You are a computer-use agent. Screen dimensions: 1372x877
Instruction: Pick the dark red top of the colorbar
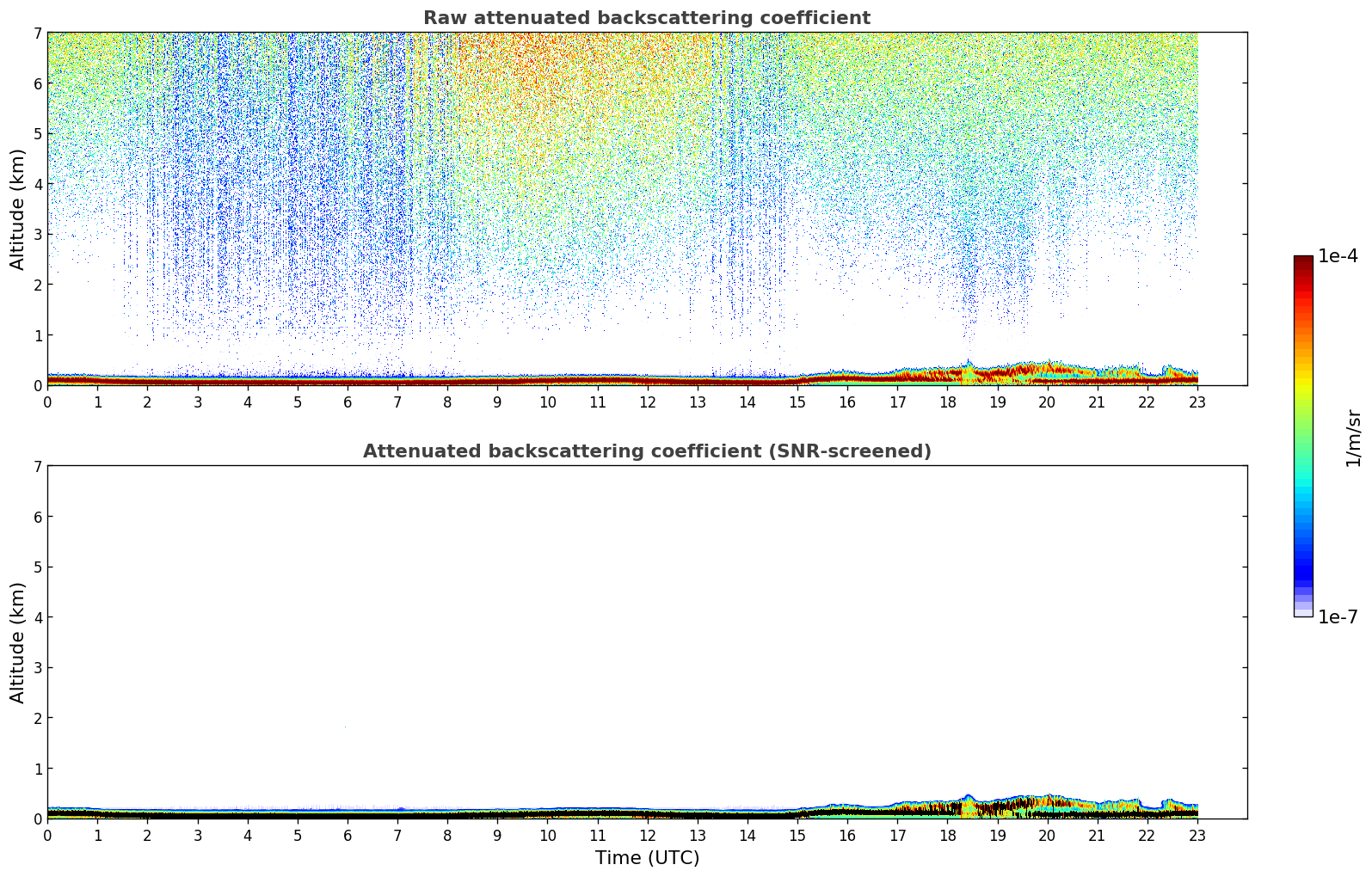[x=1302, y=262]
